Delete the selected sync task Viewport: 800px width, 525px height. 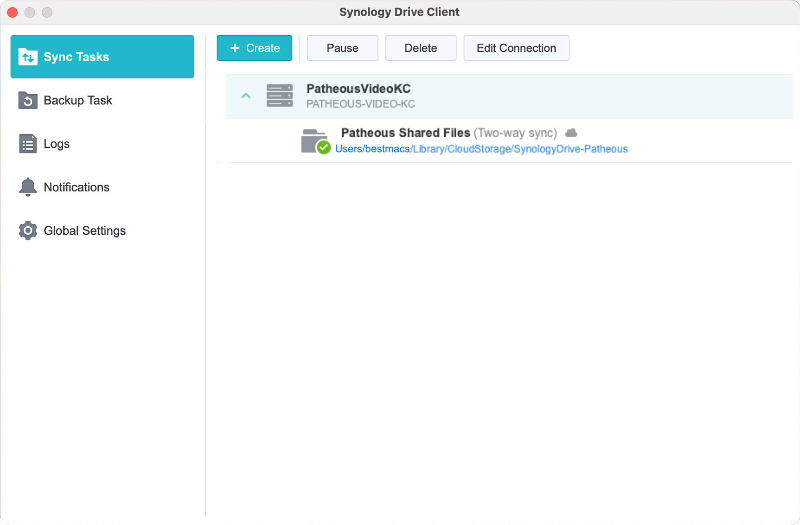[420, 48]
